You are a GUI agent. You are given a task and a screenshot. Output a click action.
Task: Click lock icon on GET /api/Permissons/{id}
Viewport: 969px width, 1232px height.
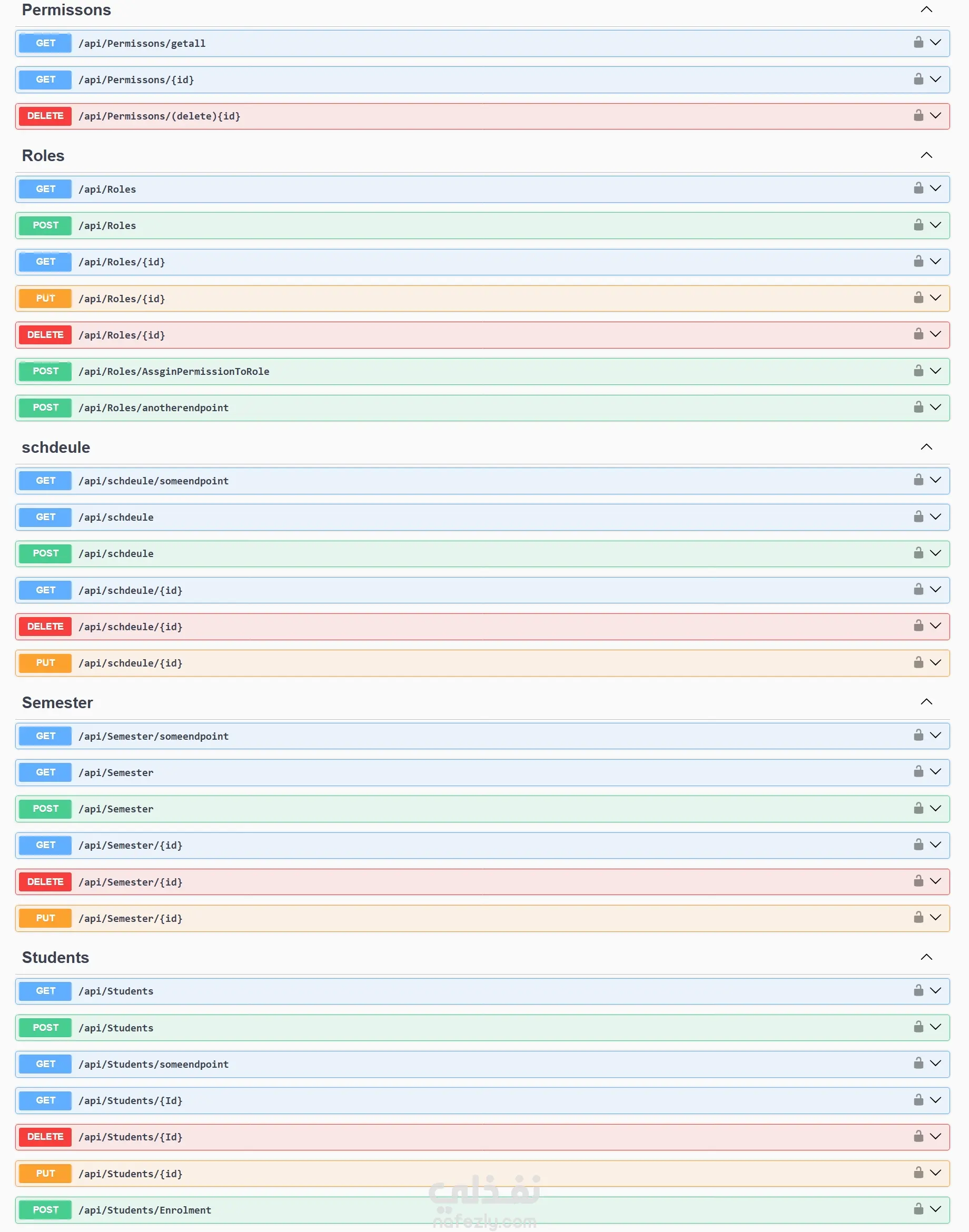click(x=918, y=79)
